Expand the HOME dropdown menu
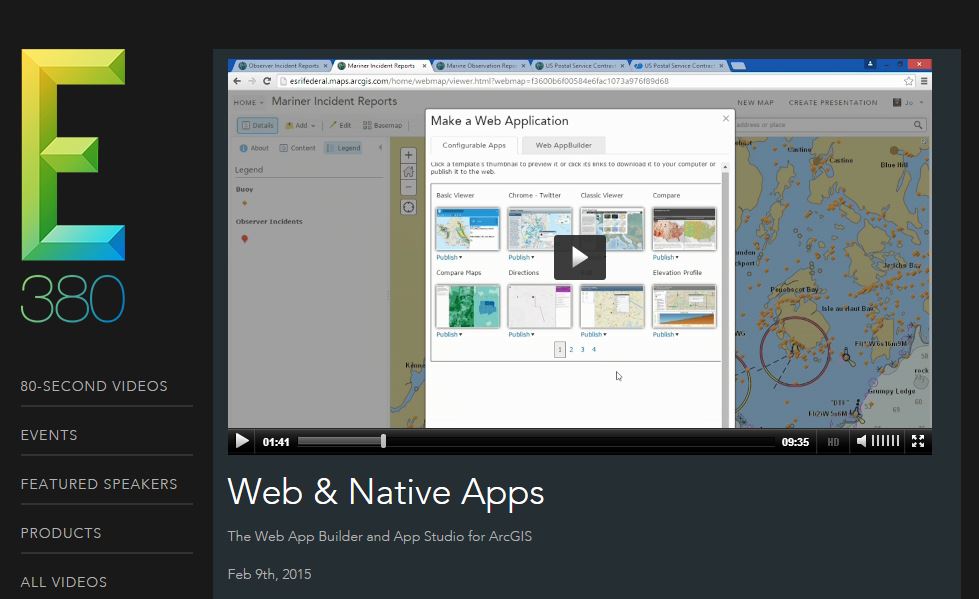Screen dimensions: 979x599 248,102
